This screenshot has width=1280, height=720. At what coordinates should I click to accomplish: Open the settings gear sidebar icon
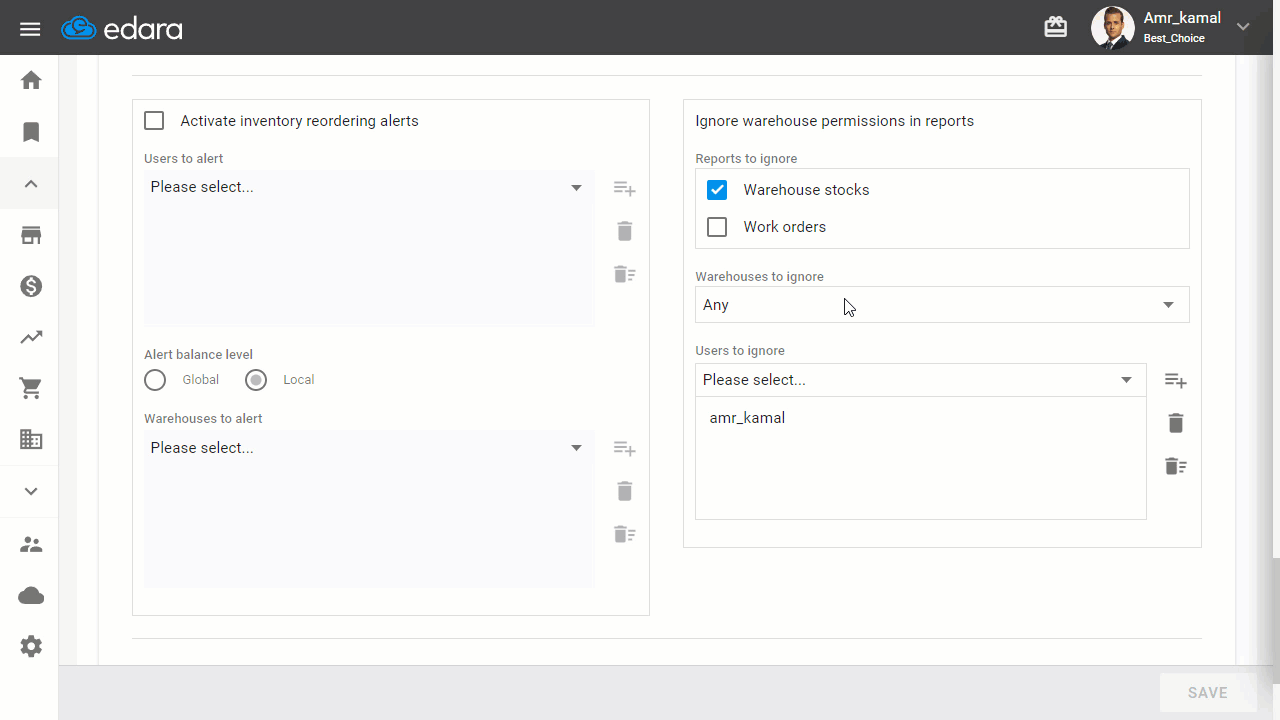(31, 647)
